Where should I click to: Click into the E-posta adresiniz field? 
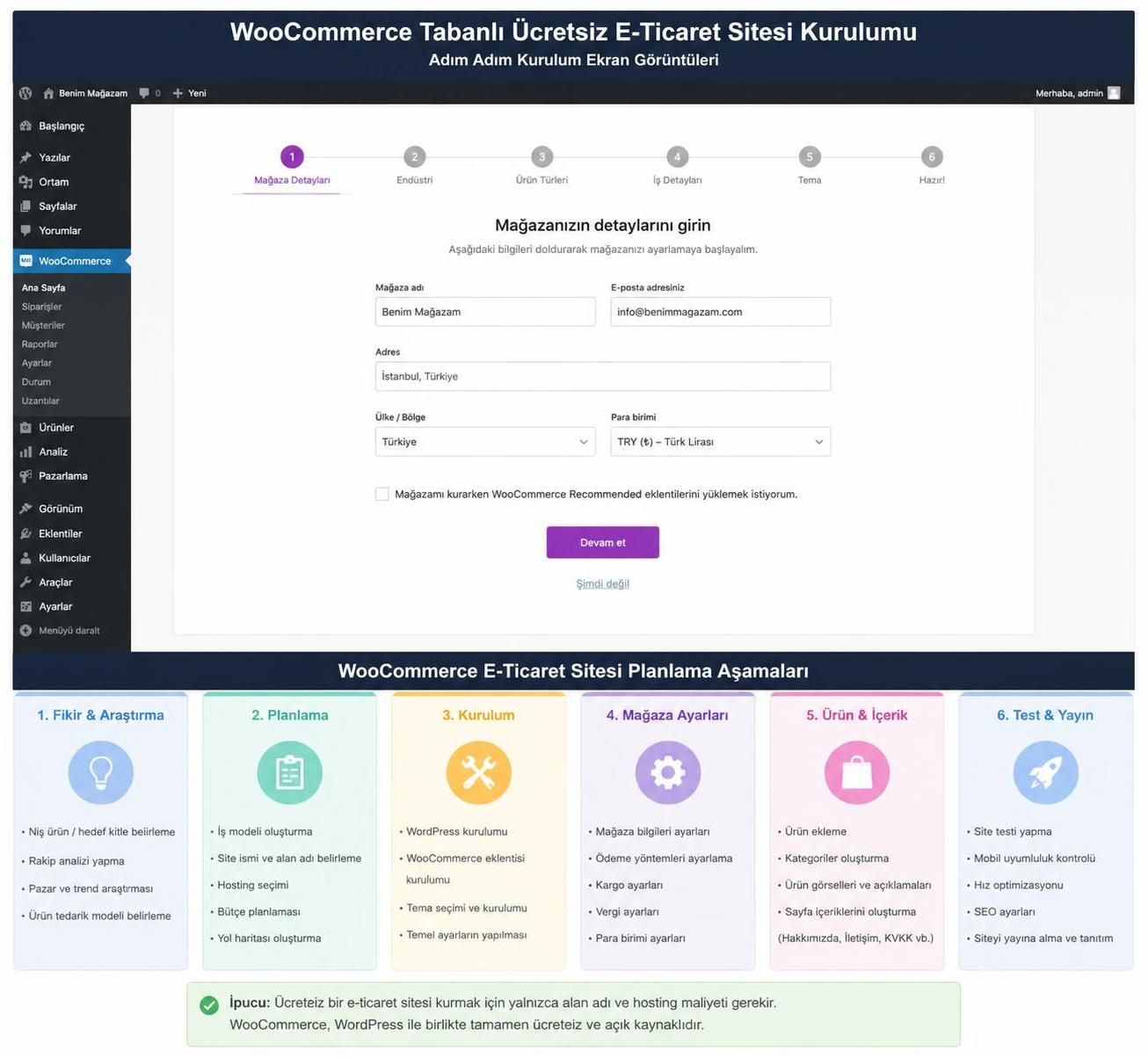(721, 312)
